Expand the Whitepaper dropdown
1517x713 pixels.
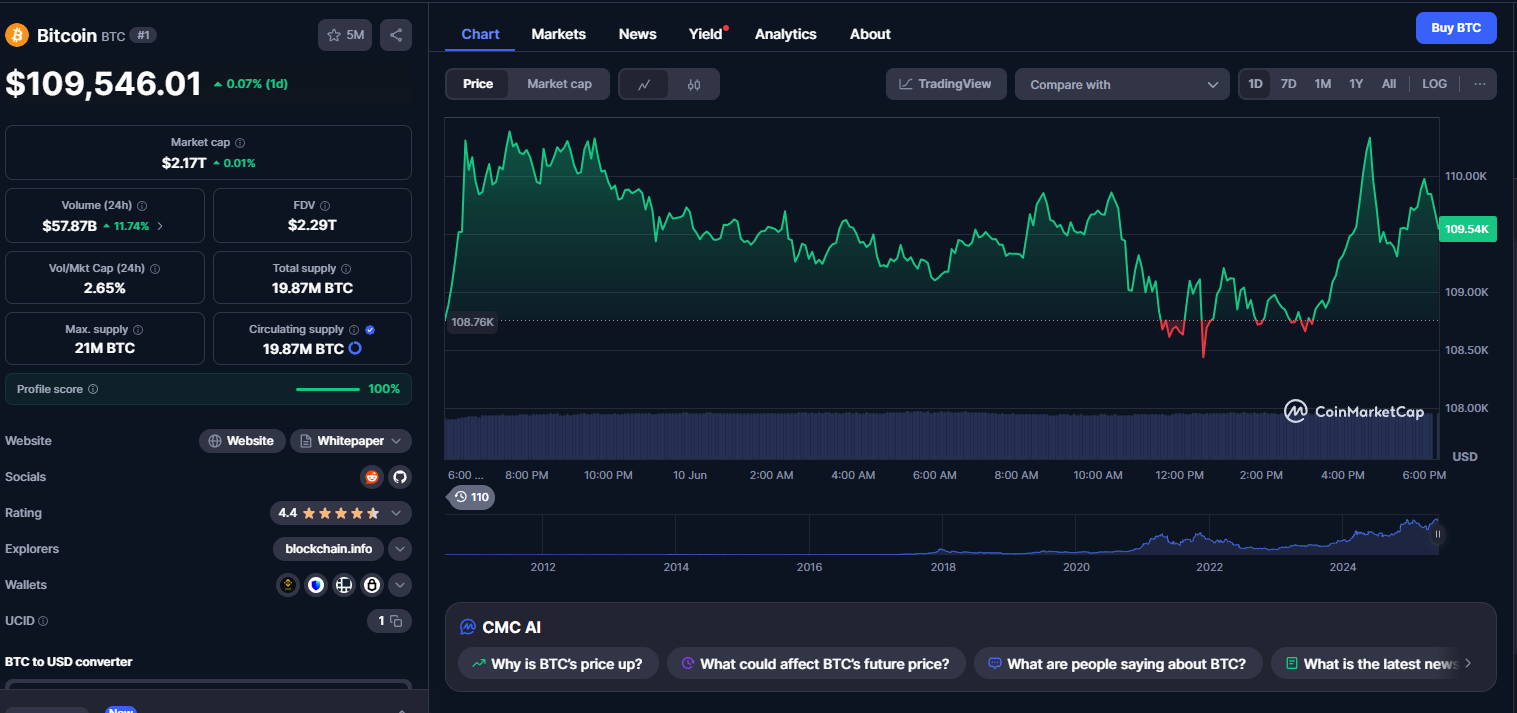pyautogui.click(x=351, y=441)
